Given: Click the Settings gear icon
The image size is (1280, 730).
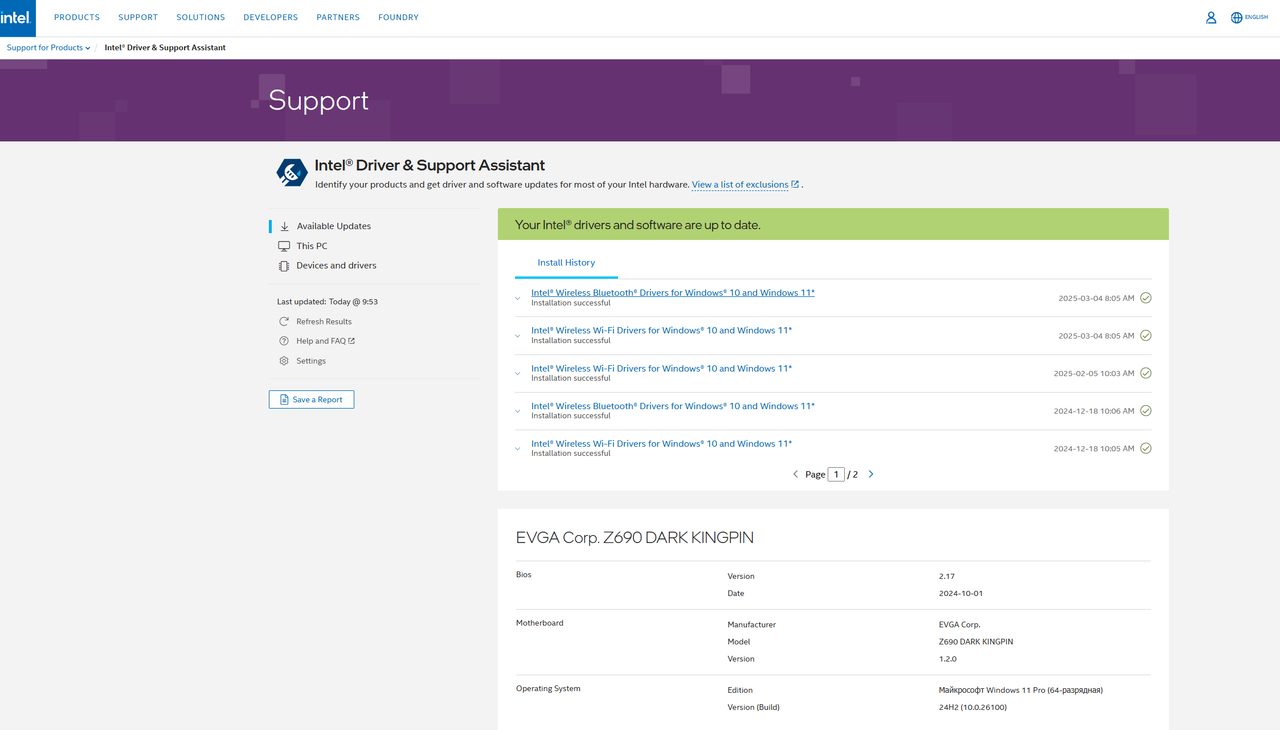Looking at the screenshot, I should [x=285, y=361].
